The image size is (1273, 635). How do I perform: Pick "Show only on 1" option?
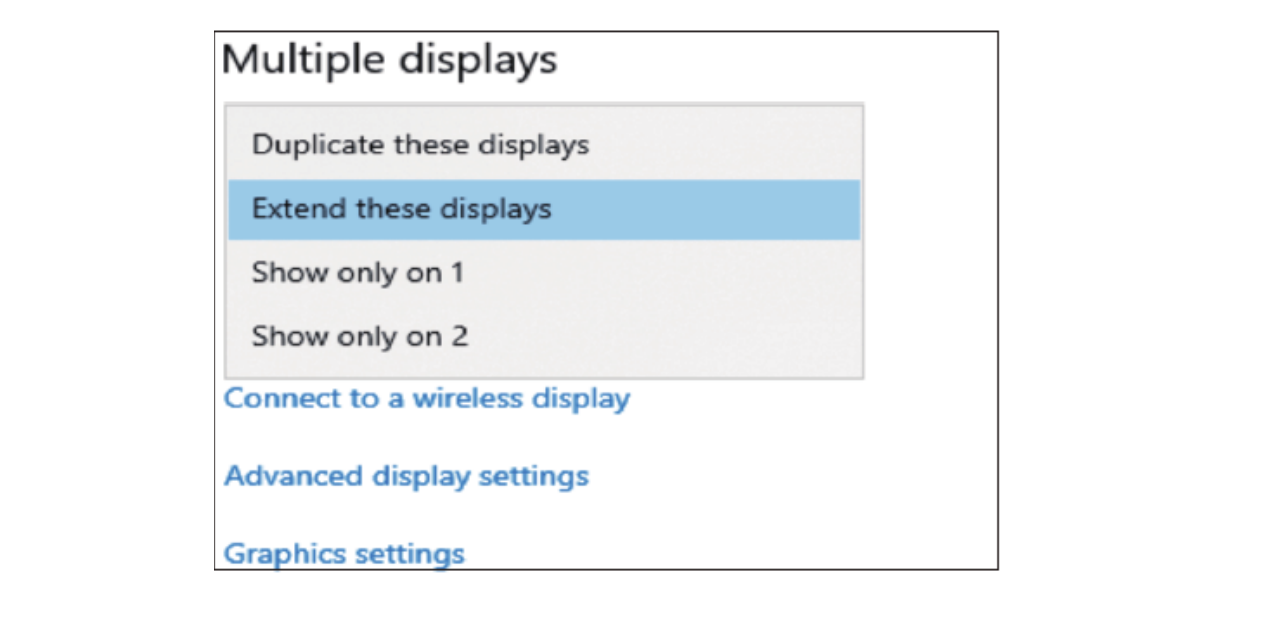tap(544, 272)
